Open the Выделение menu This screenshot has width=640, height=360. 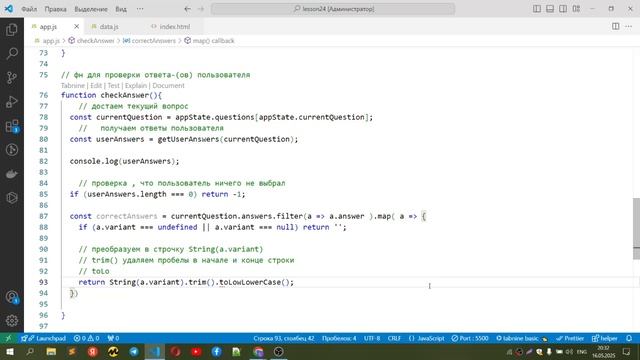pos(91,9)
